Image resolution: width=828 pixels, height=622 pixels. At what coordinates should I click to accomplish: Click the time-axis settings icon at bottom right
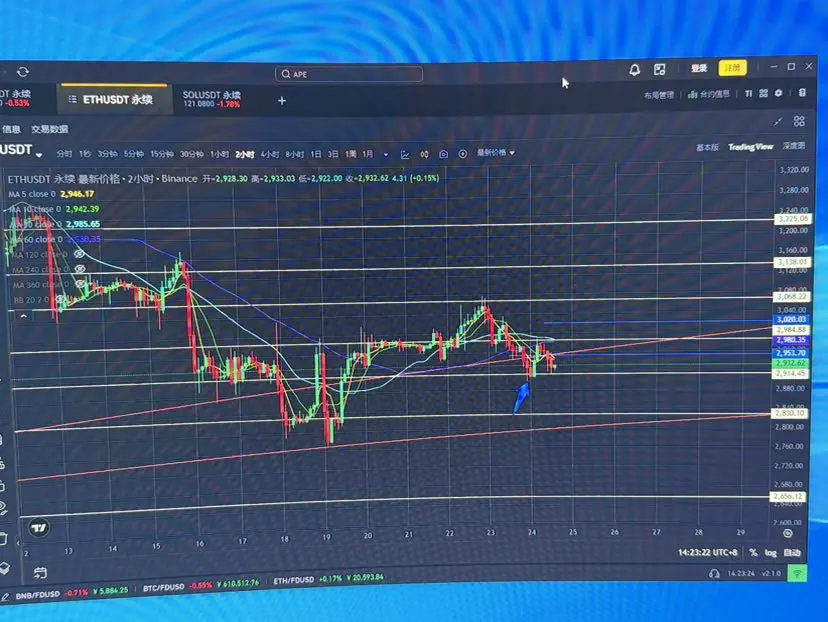point(787,533)
